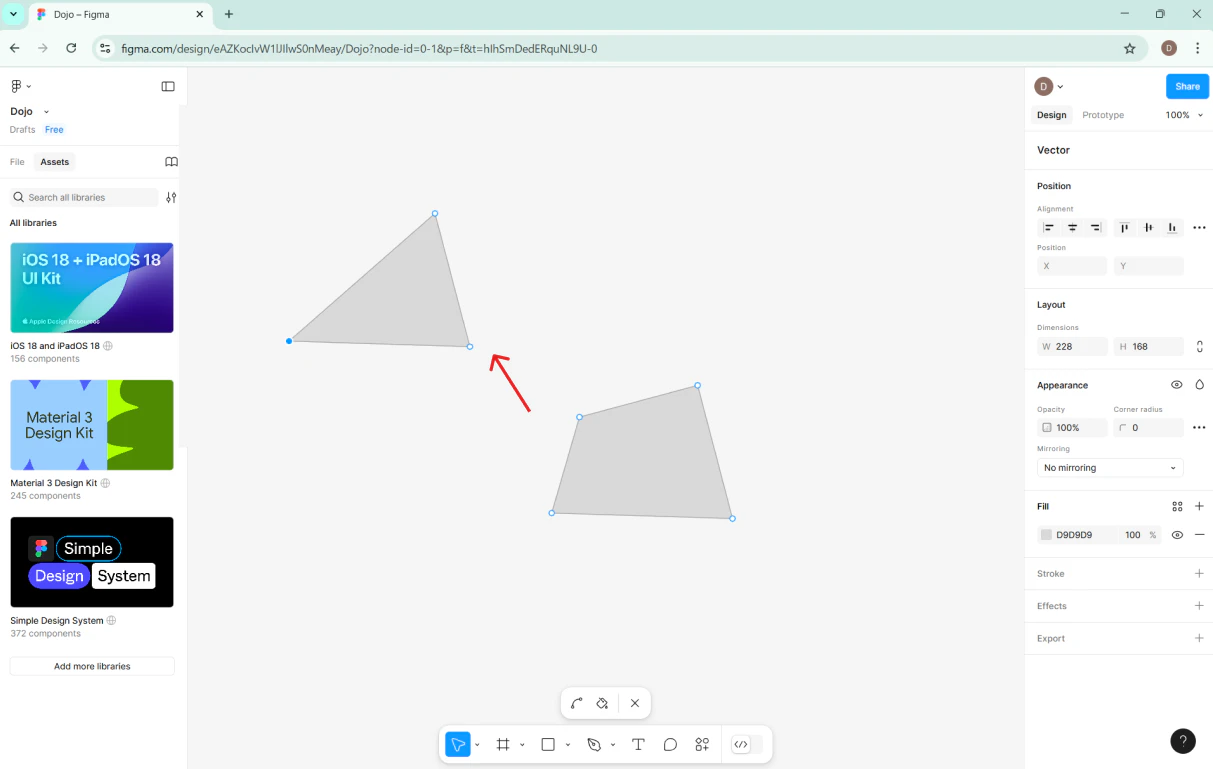Switch to the Assets tab
The width and height of the screenshot is (1213, 769).
[x=55, y=162]
